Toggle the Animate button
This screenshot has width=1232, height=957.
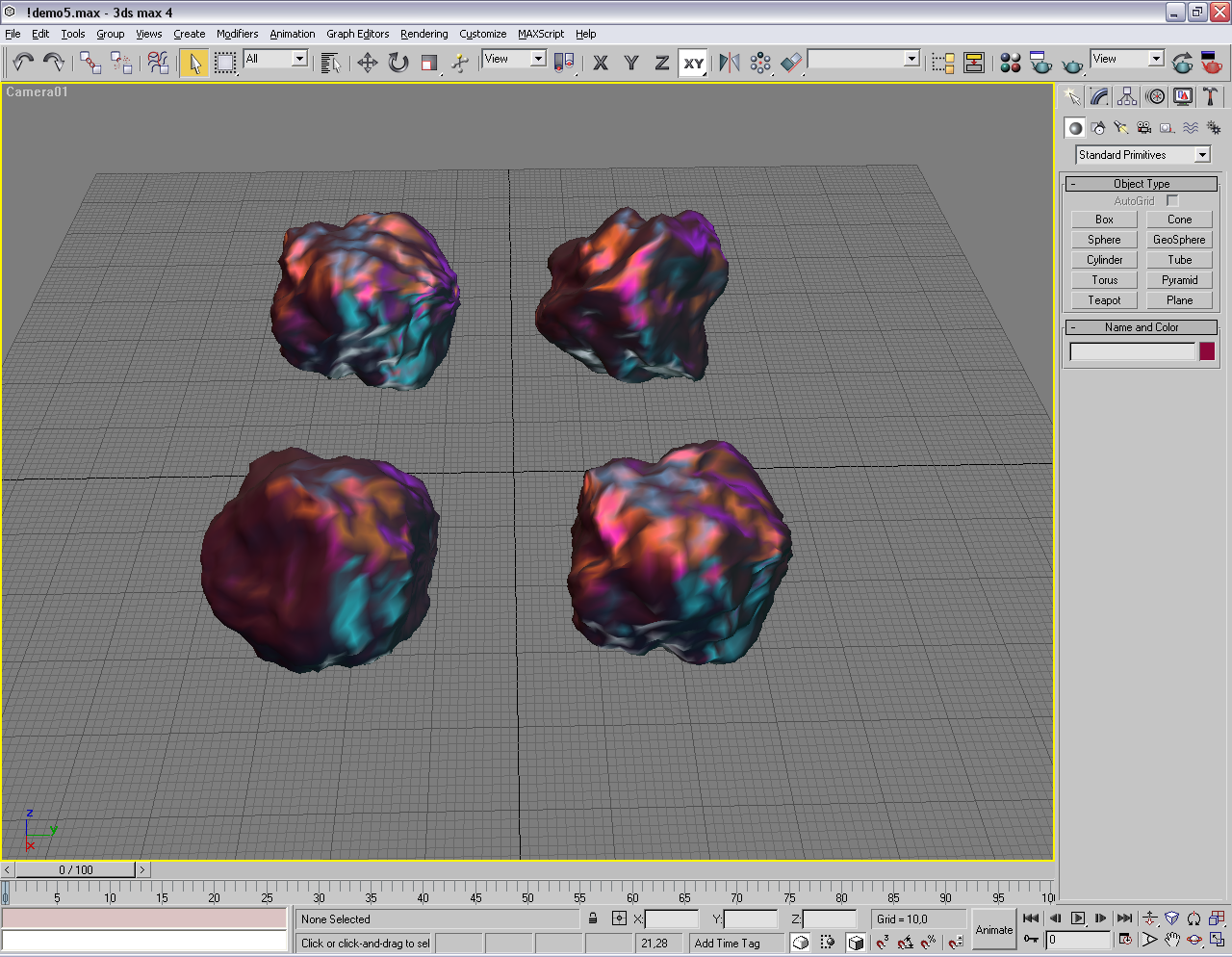[993, 930]
